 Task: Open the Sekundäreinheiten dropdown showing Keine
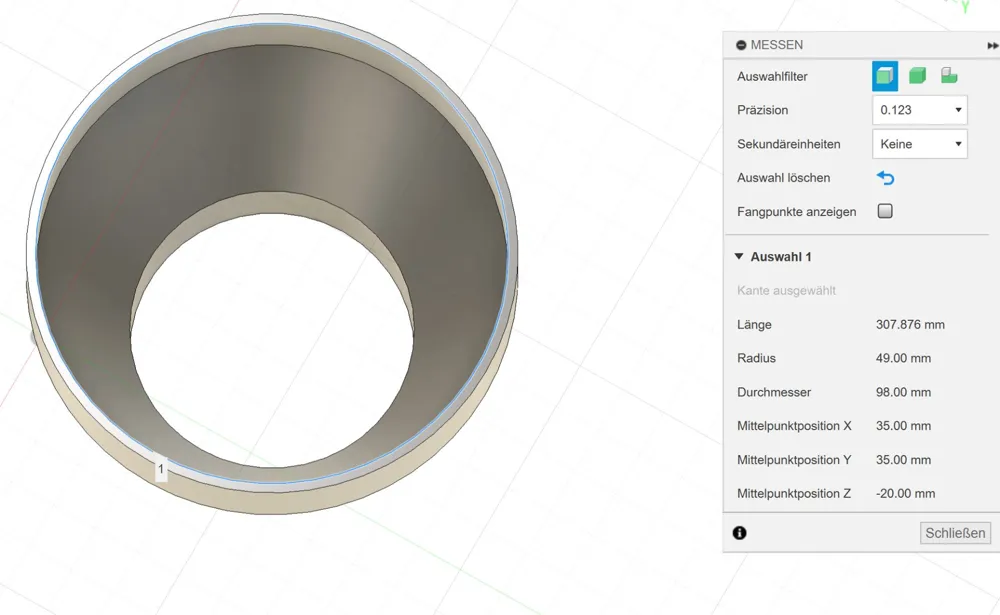pos(920,144)
